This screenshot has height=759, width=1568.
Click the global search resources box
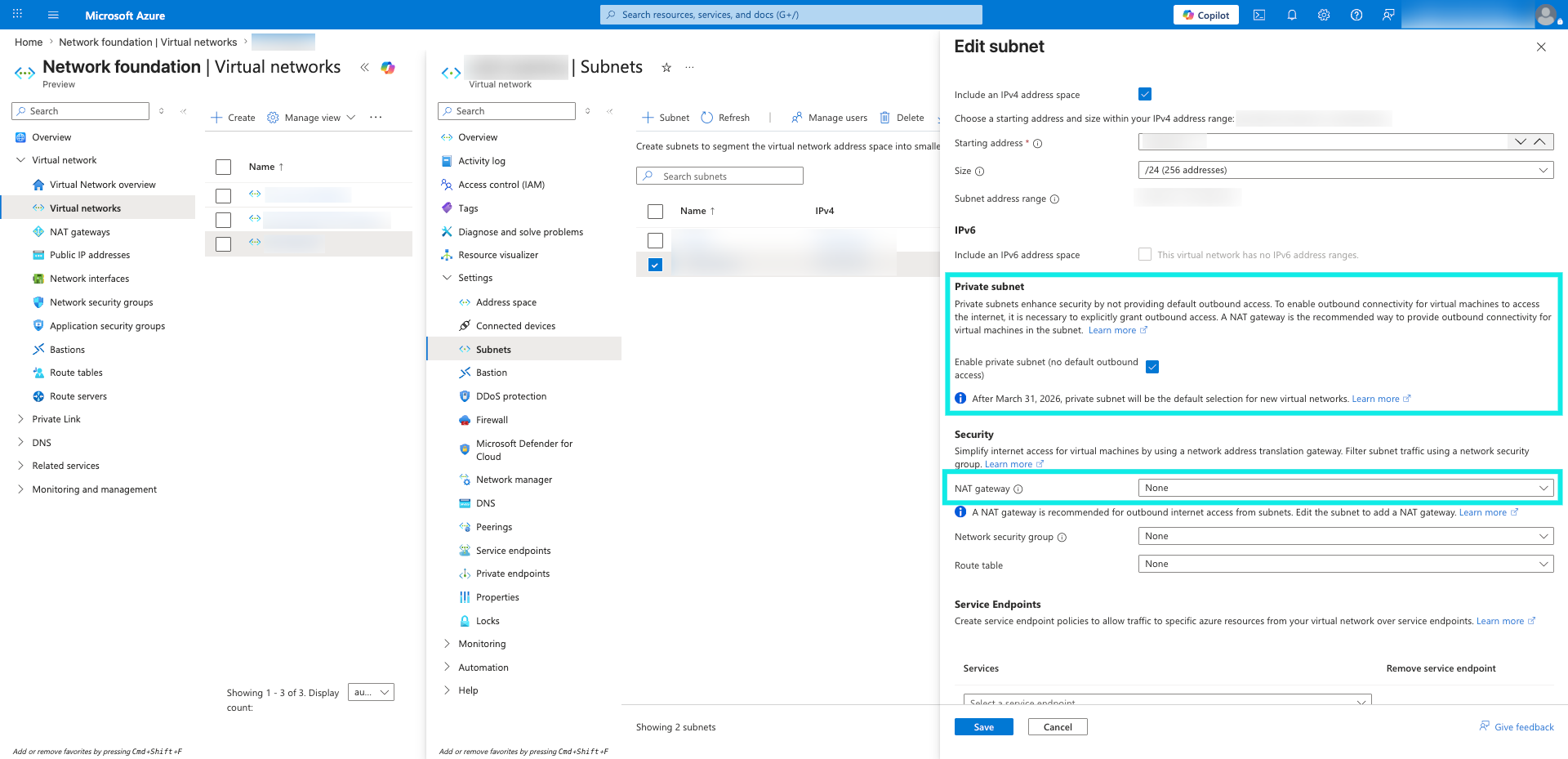[791, 15]
